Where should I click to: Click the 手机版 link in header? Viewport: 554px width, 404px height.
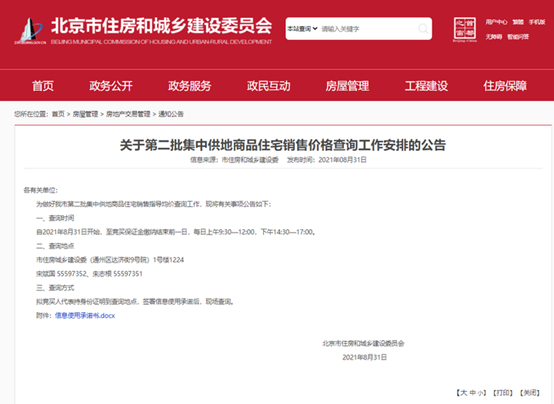point(537,22)
